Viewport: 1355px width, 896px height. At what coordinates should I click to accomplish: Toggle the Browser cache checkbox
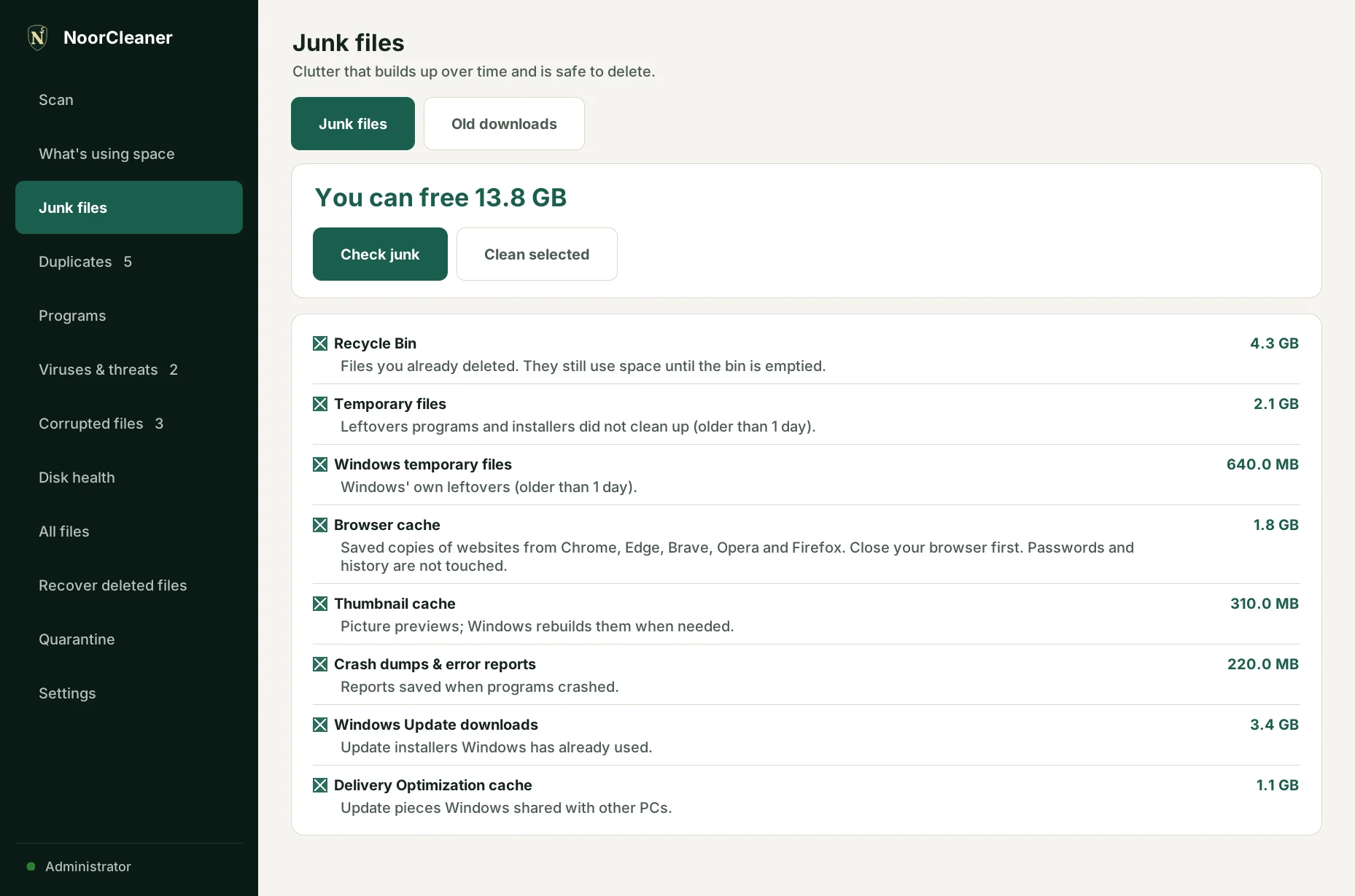click(x=320, y=525)
